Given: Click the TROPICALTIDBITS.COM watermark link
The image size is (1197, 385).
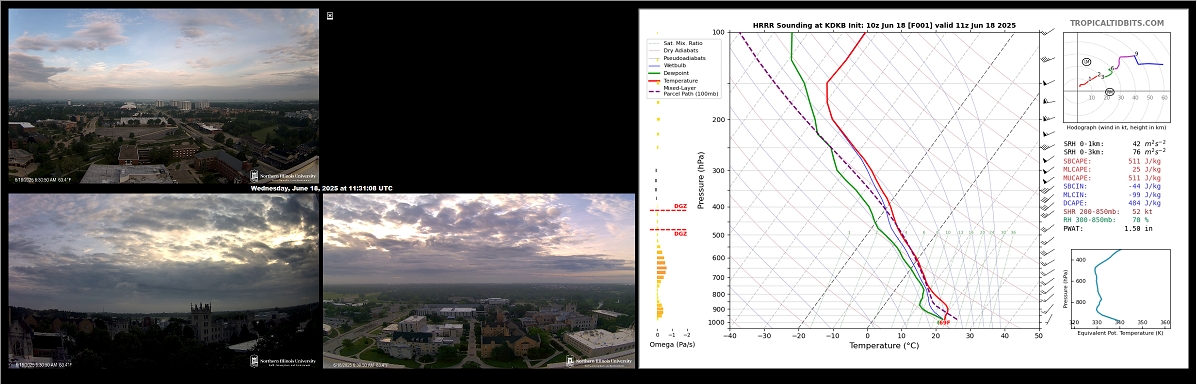Looking at the screenshot, I should 1117,24.
